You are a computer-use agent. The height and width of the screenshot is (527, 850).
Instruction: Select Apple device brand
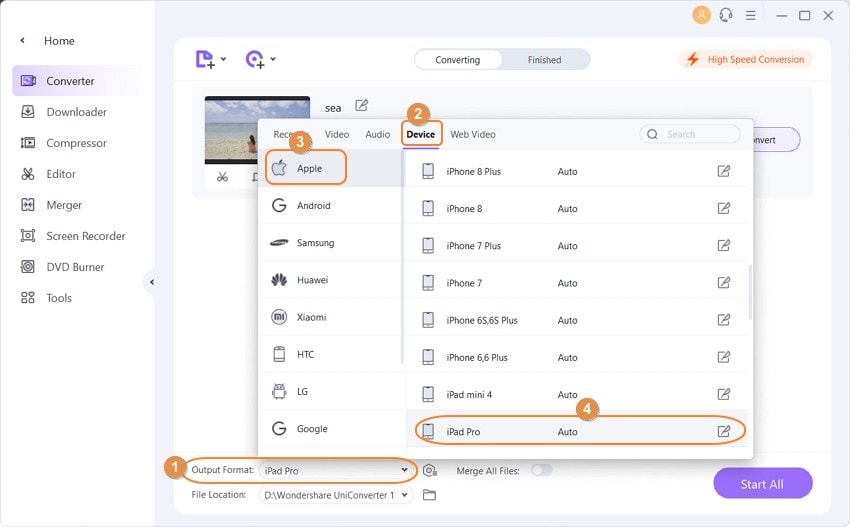pyautogui.click(x=332, y=168)
